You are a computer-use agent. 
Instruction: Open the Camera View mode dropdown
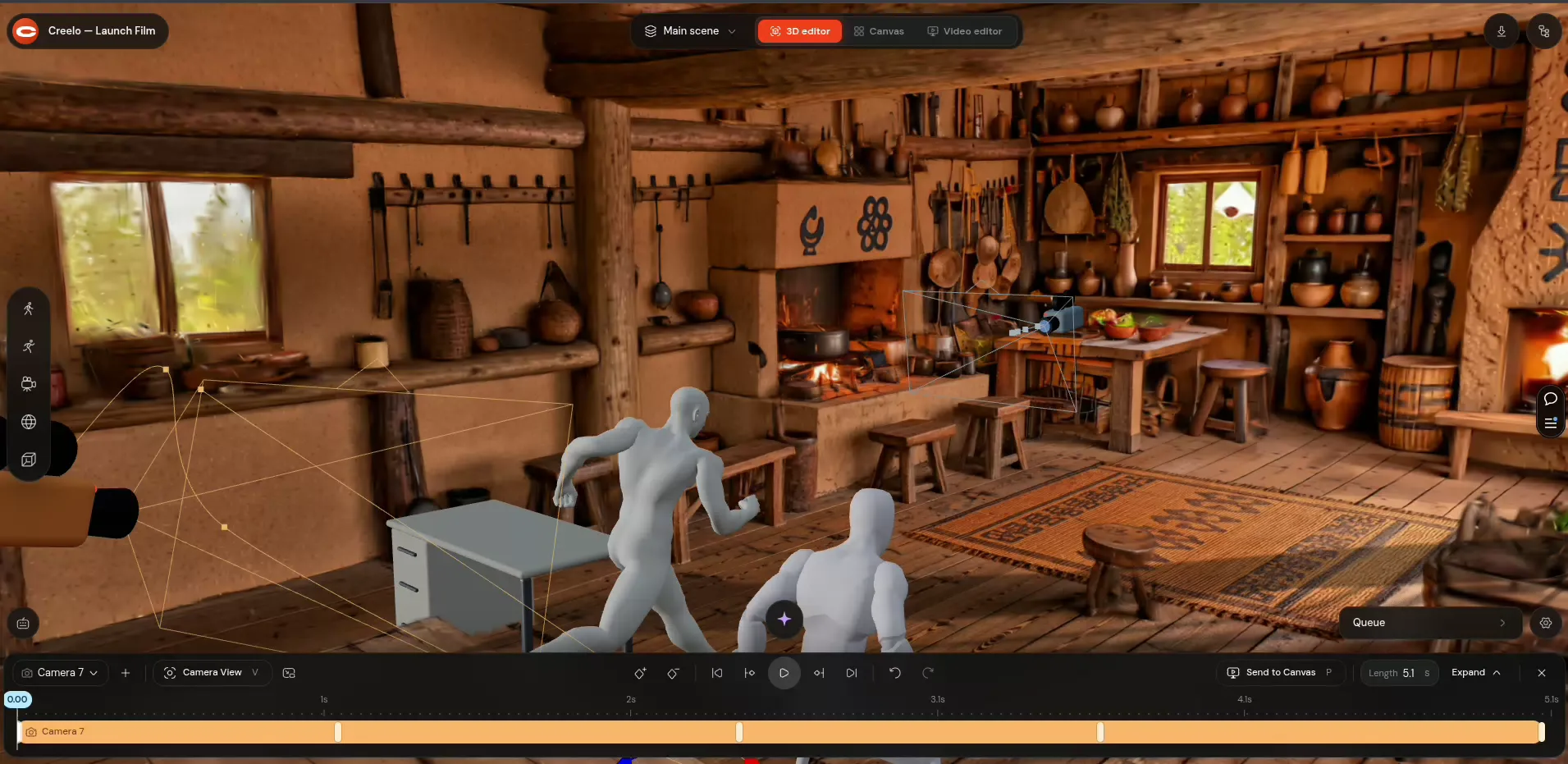(x=213, y=673)
